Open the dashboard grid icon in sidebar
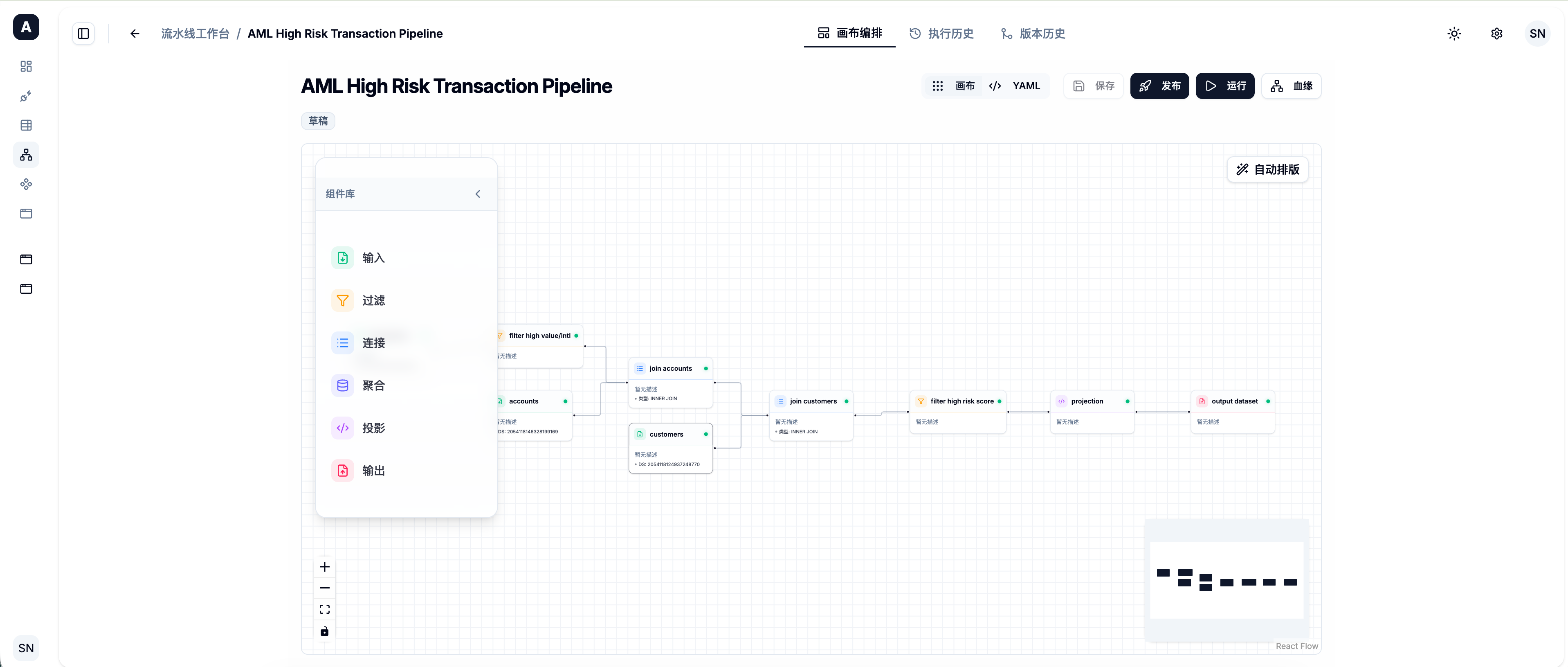 (x=26, y=66)
